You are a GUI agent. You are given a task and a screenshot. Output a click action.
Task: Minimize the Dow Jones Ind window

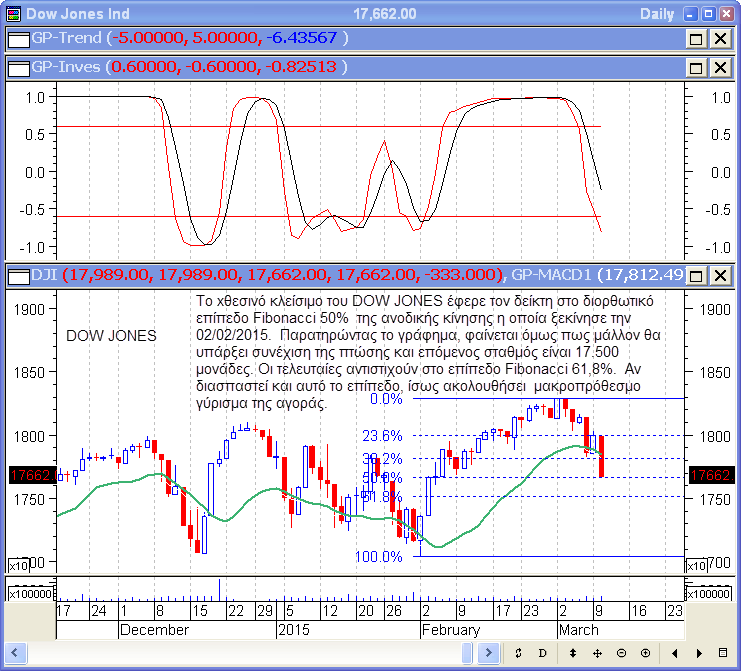[x=690, y=14]
